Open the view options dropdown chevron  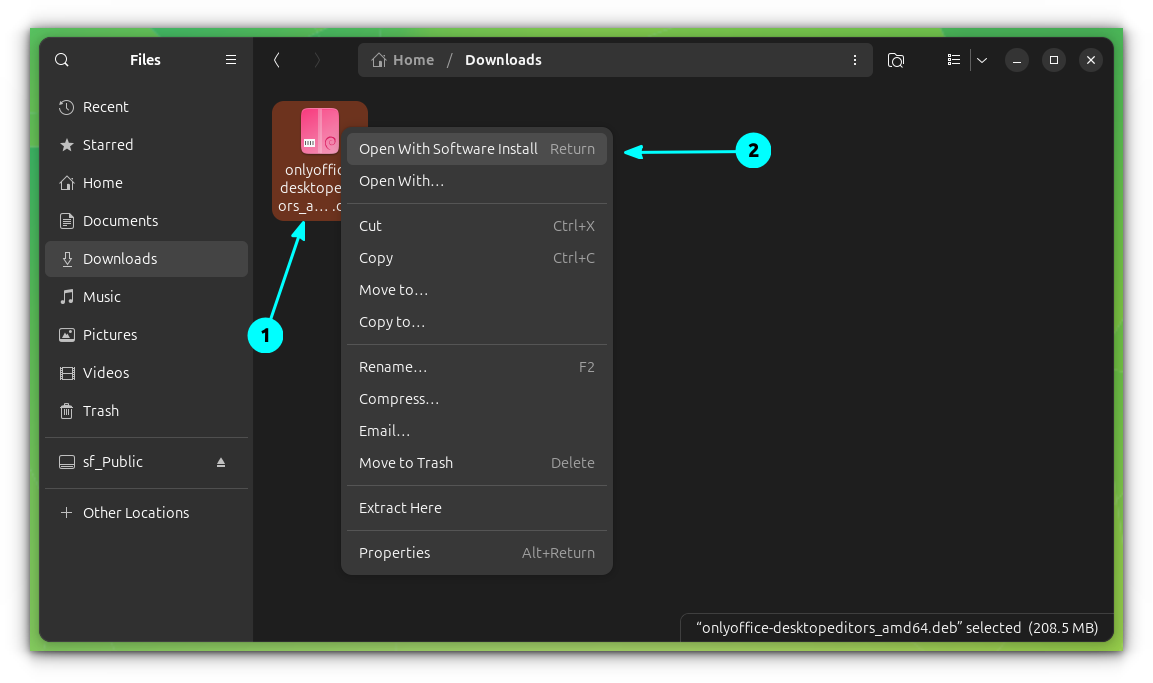pyautogui.click(x=981, y=60)
